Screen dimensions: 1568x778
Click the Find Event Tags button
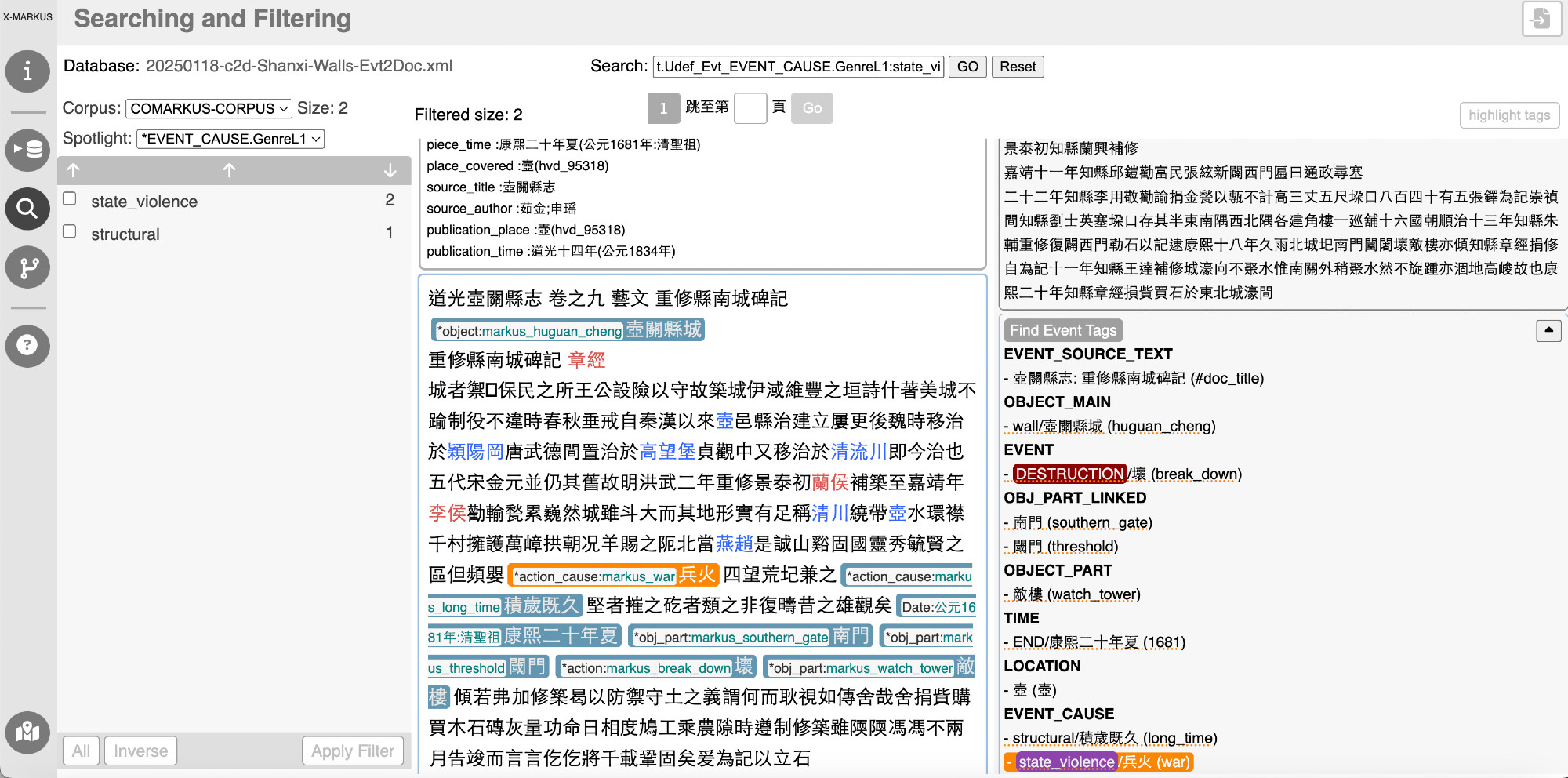point(1063,330)
